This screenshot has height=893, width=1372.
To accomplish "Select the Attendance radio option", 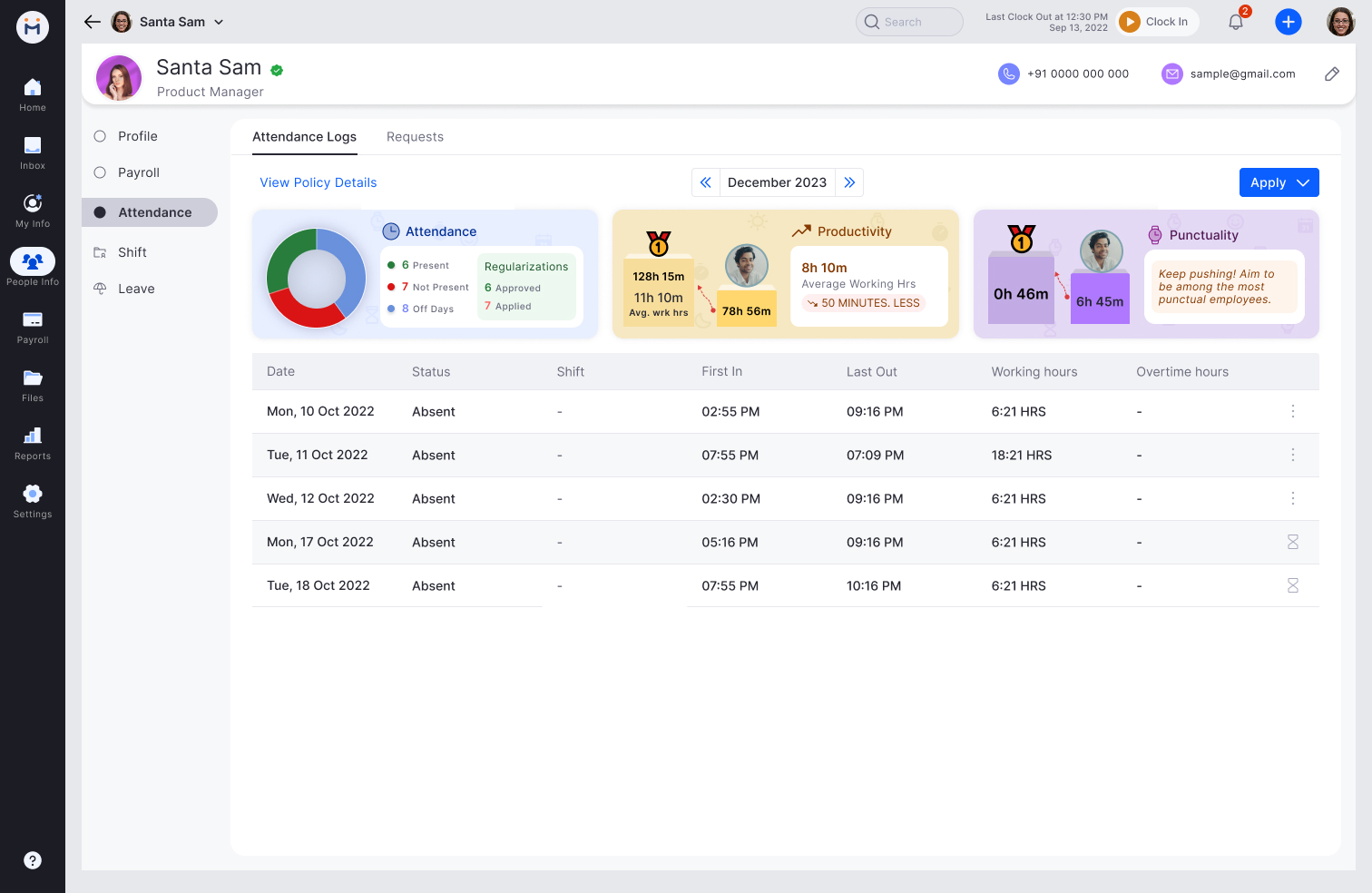I will 100,211.
